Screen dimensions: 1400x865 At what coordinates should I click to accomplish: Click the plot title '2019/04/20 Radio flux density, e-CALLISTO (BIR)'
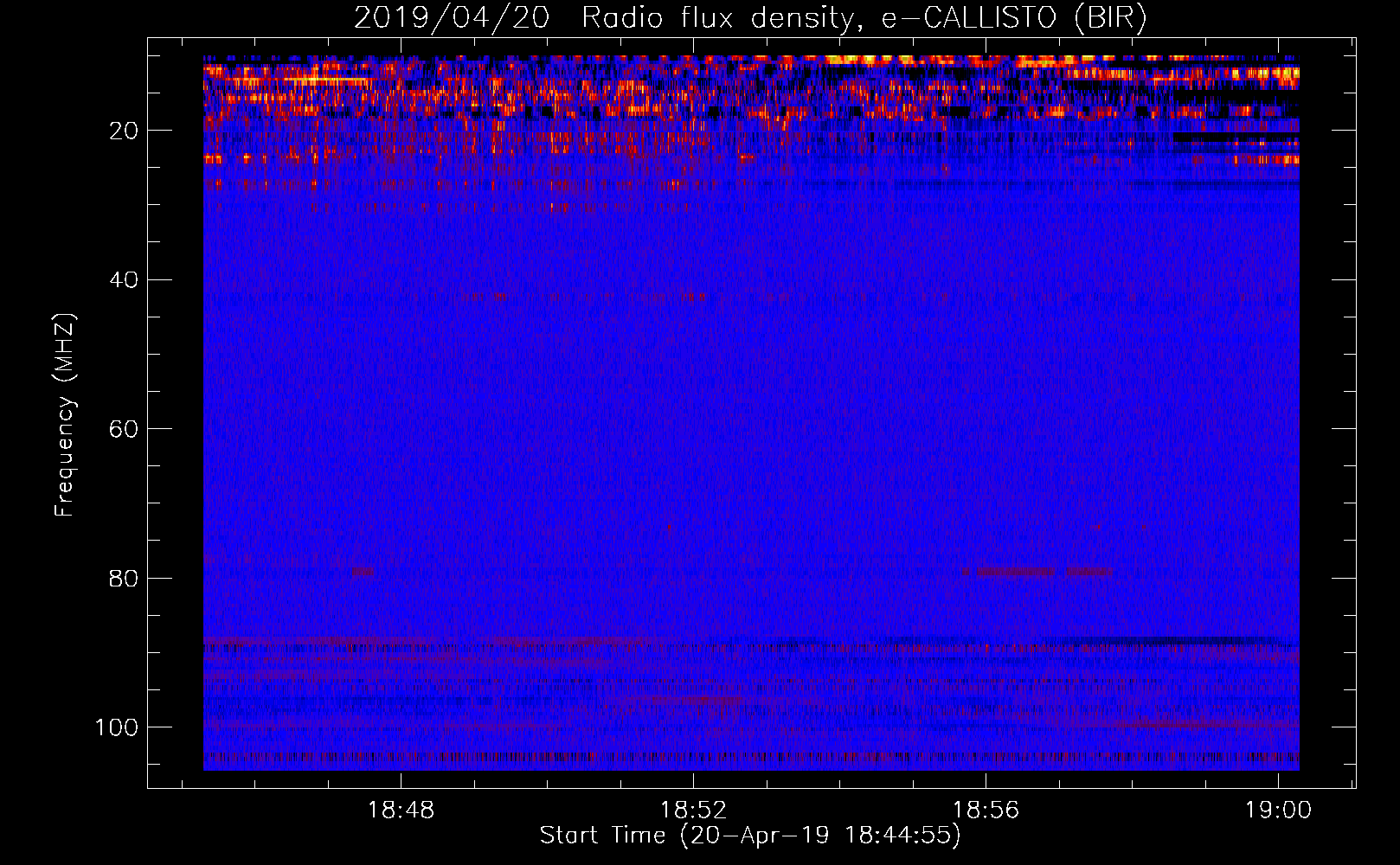click(750, 18)
